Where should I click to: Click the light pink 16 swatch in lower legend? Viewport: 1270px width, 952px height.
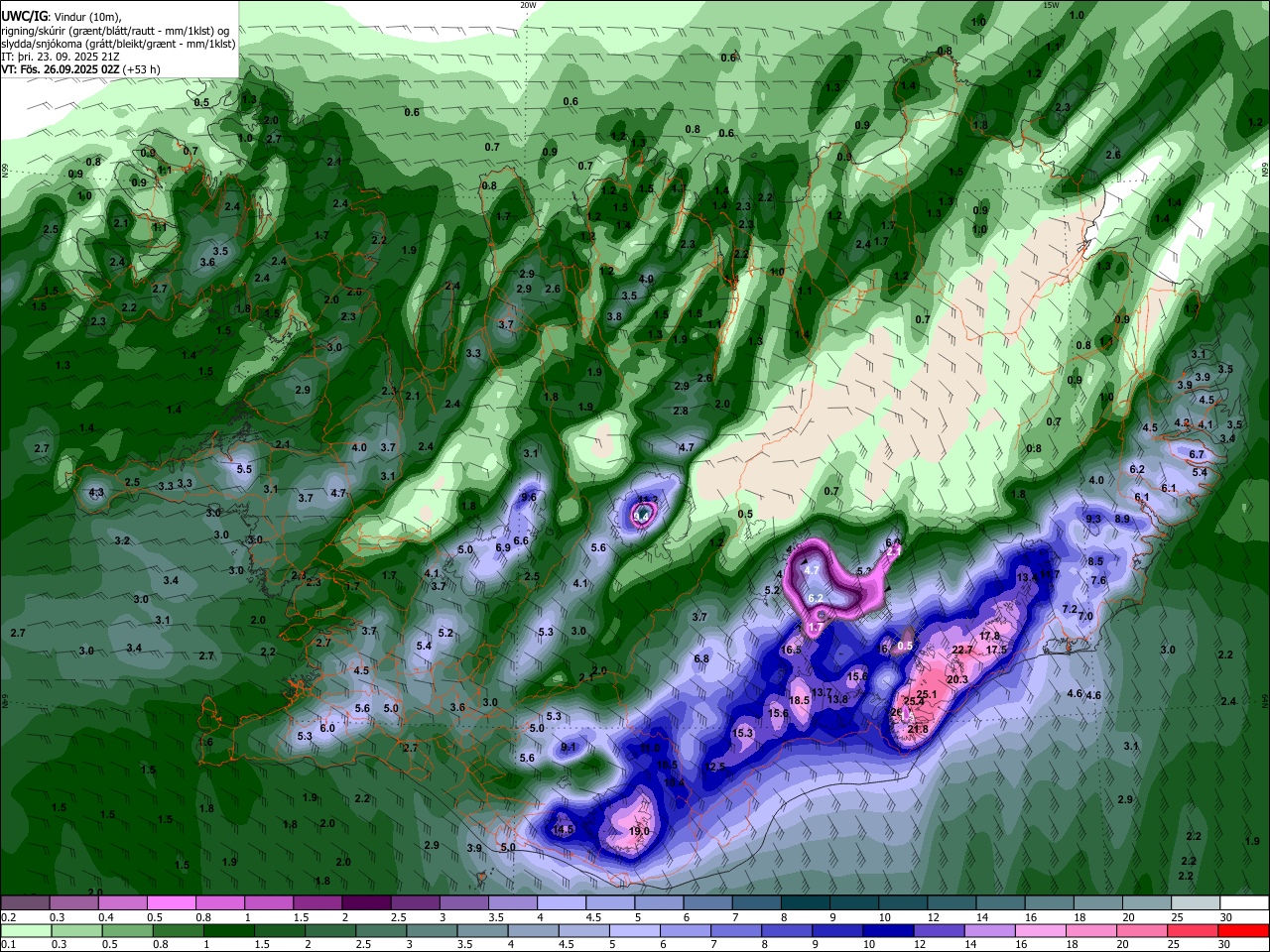1043,931
